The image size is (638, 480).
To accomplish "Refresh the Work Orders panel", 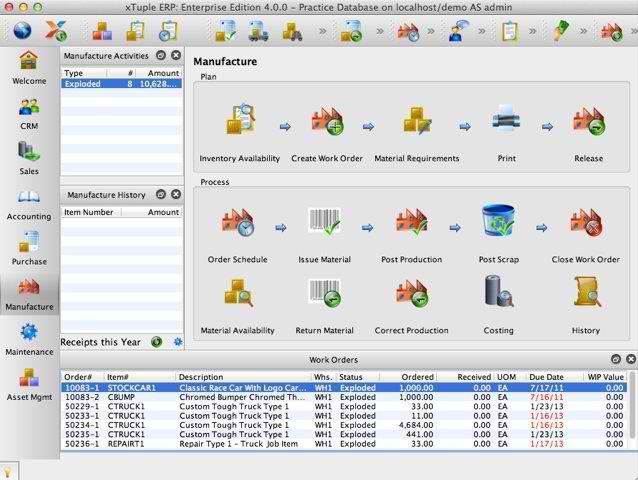I will [616, 359].
